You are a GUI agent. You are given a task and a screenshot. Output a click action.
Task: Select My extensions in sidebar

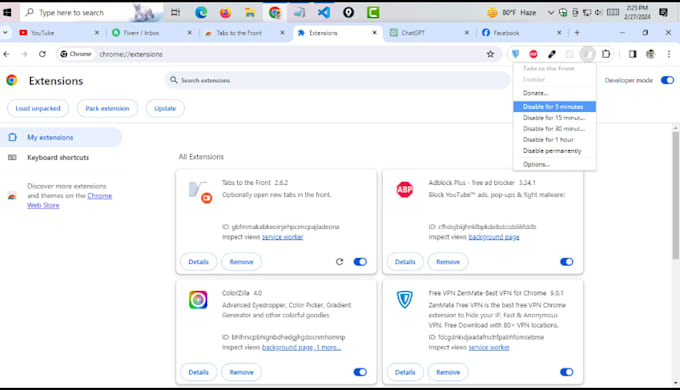(x=61, y=137)
